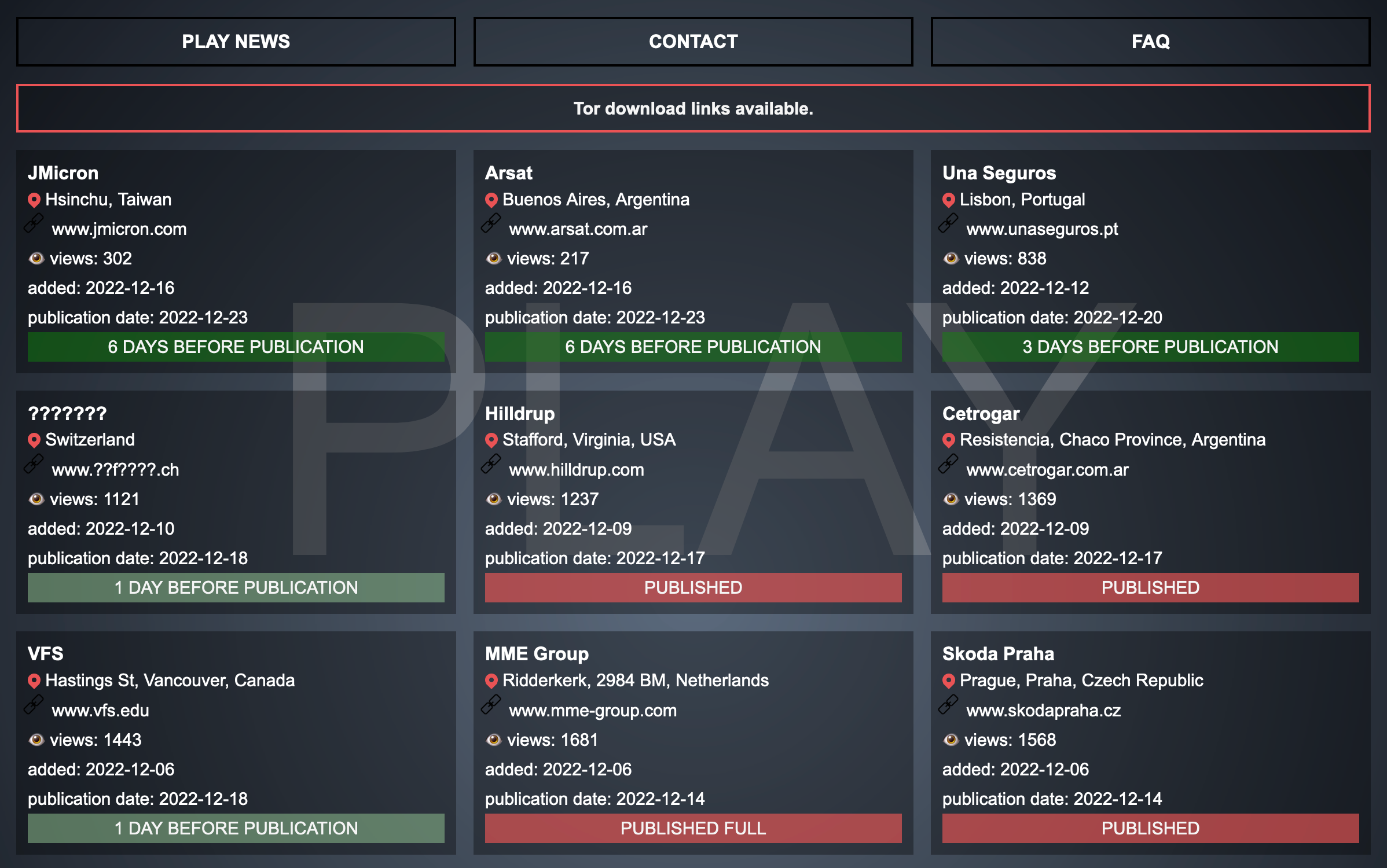The image size is (1387, 868).
Task: Click the 3 DAYS BEFORE PUBLICATION bar
Action: (1150, 347)
